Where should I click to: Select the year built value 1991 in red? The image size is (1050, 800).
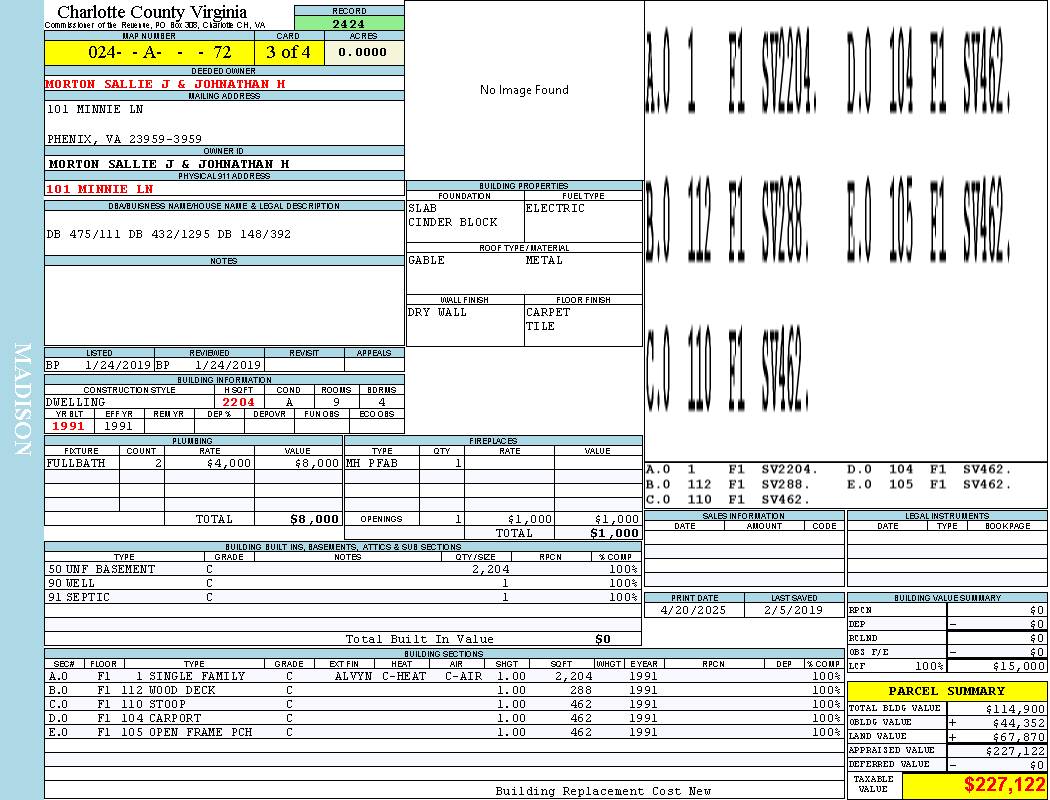pyautogui.click(x=68, y=426)
